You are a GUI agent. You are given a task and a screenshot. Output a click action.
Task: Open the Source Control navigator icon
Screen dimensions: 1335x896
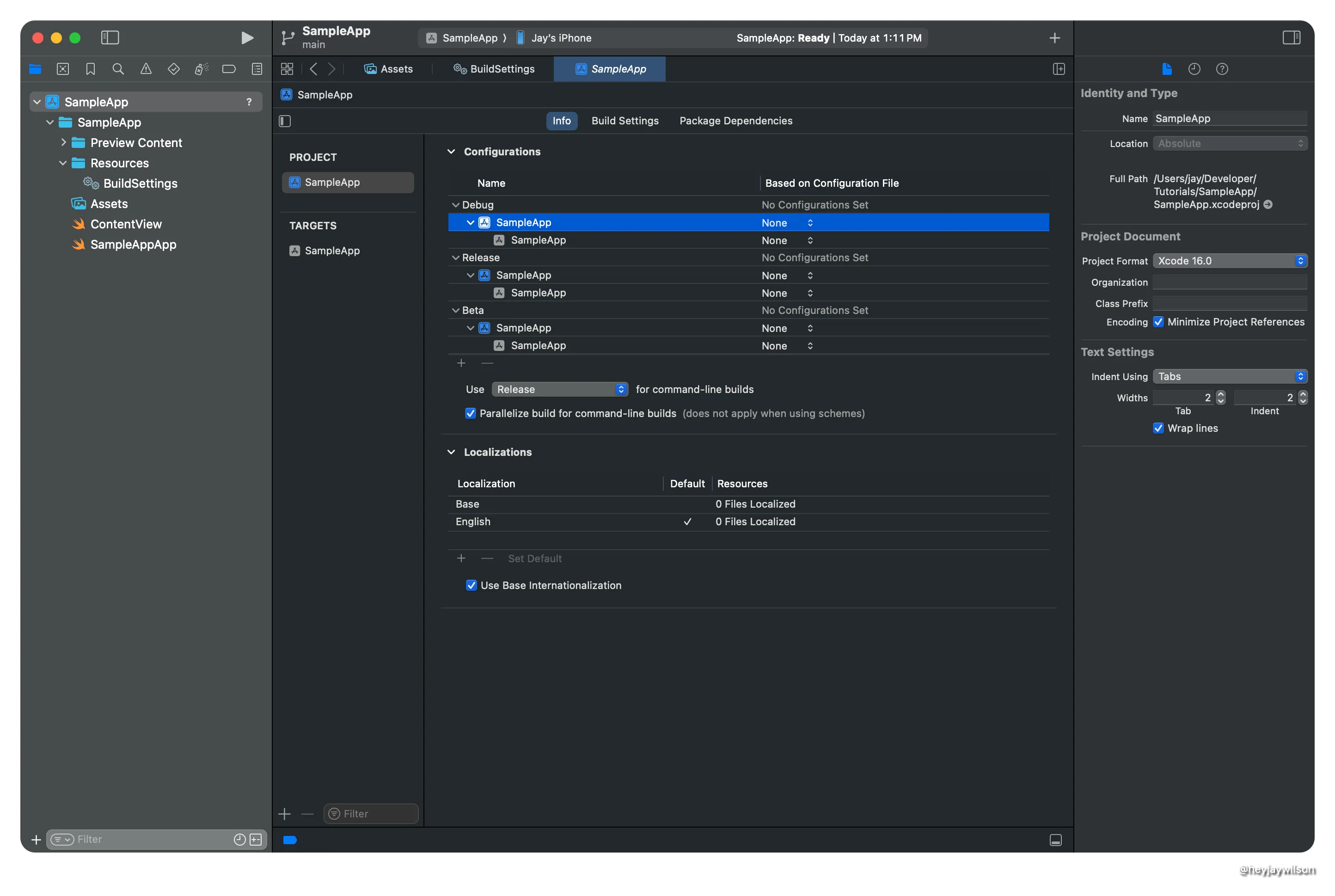click(63, 69)
